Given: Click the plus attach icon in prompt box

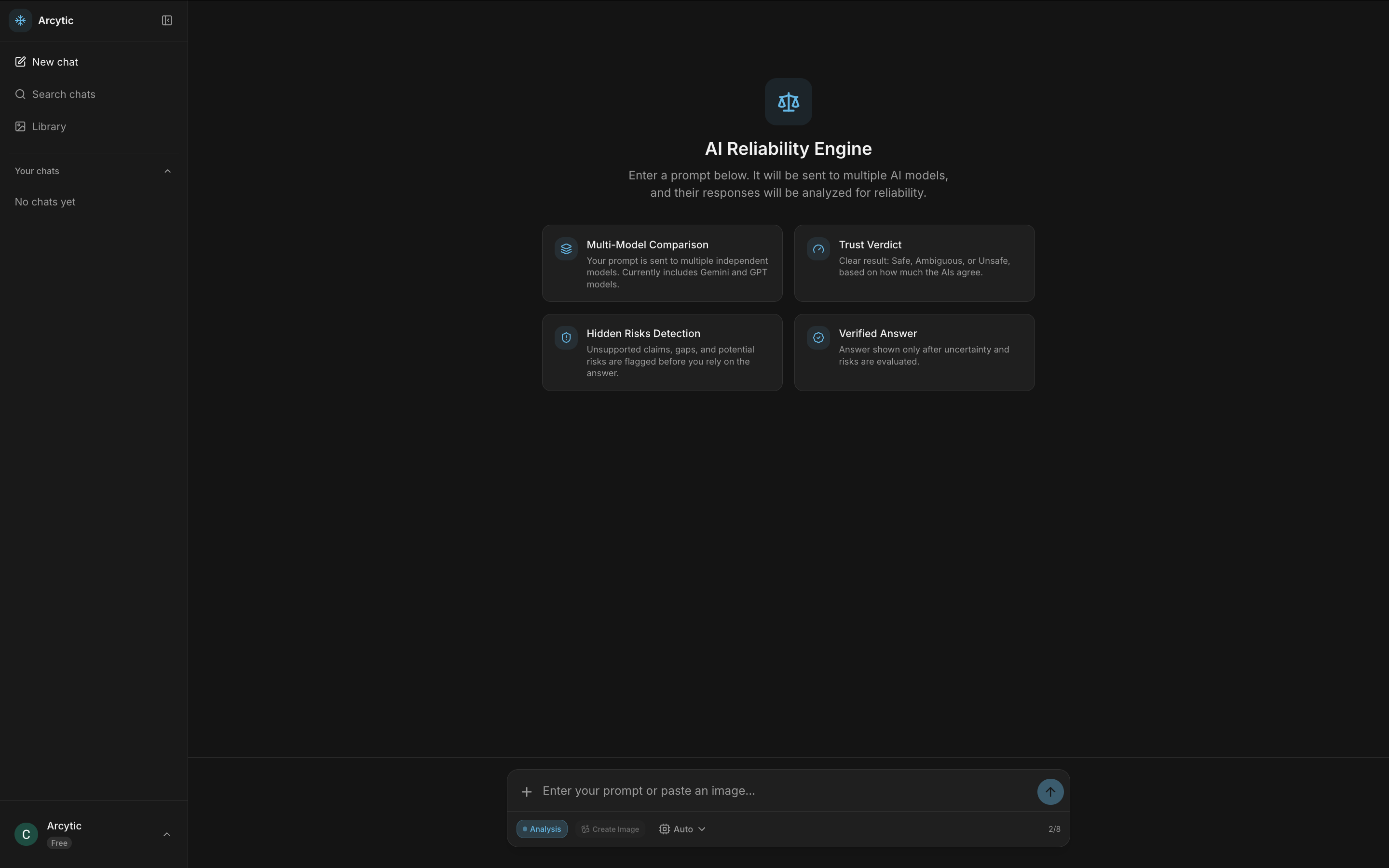Looking at the screenshot, I should tap(526, 792).
